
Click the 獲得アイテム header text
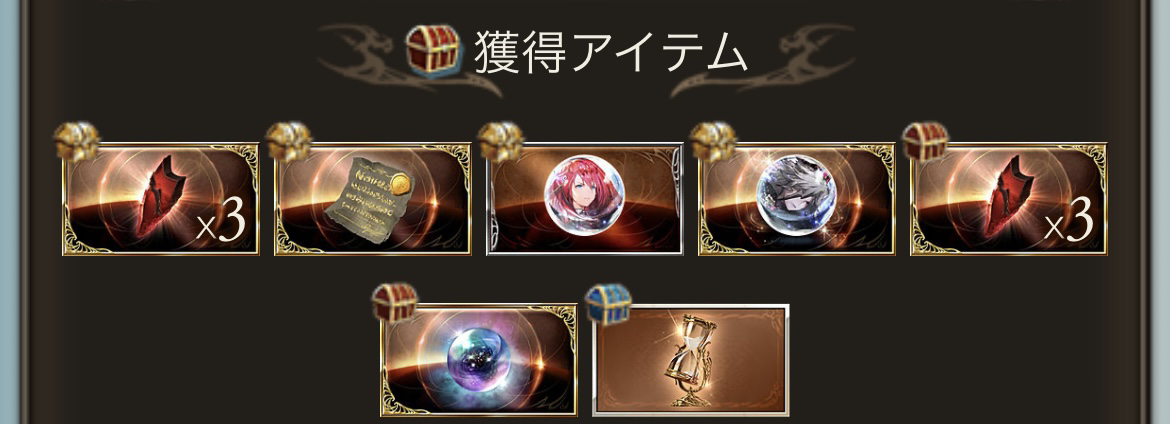[x=610, y=52]
